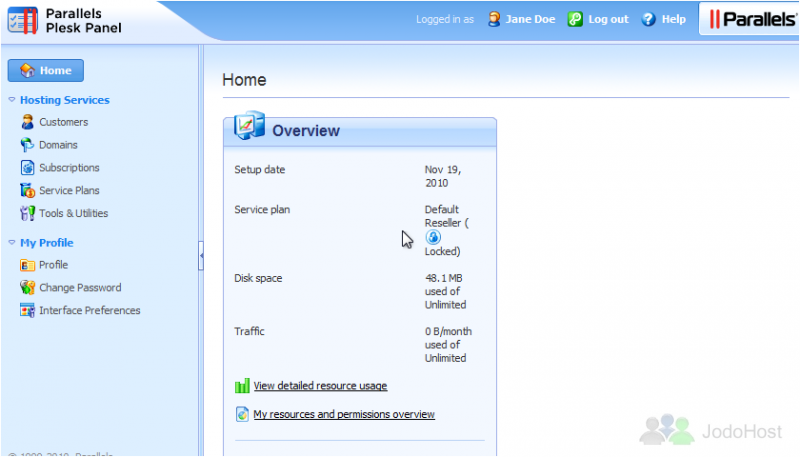Open Service Plans from sidebar
This screenshot has height=457, width=800.
coord(69,190)
